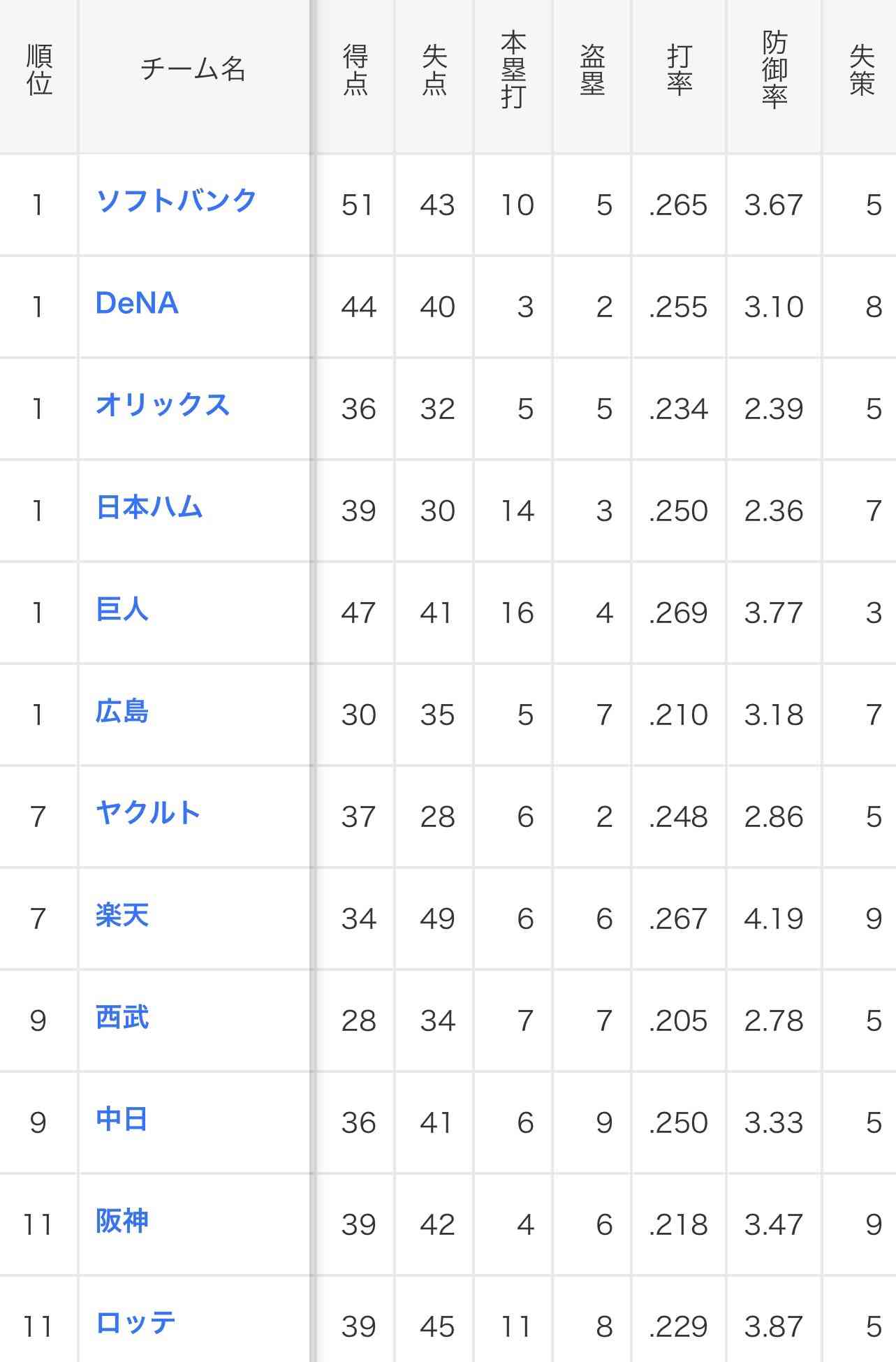Open the ロッテ team link
The height and width of the screenshot is (1362, 896).
pos(135,1323)
